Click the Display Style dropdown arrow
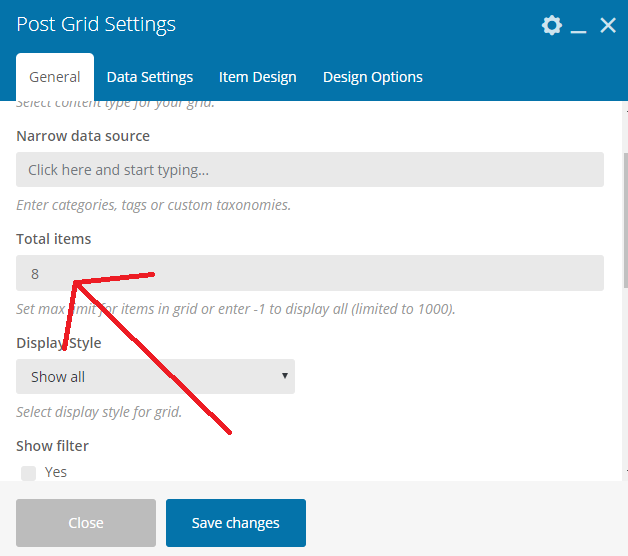 click(285, 376)
